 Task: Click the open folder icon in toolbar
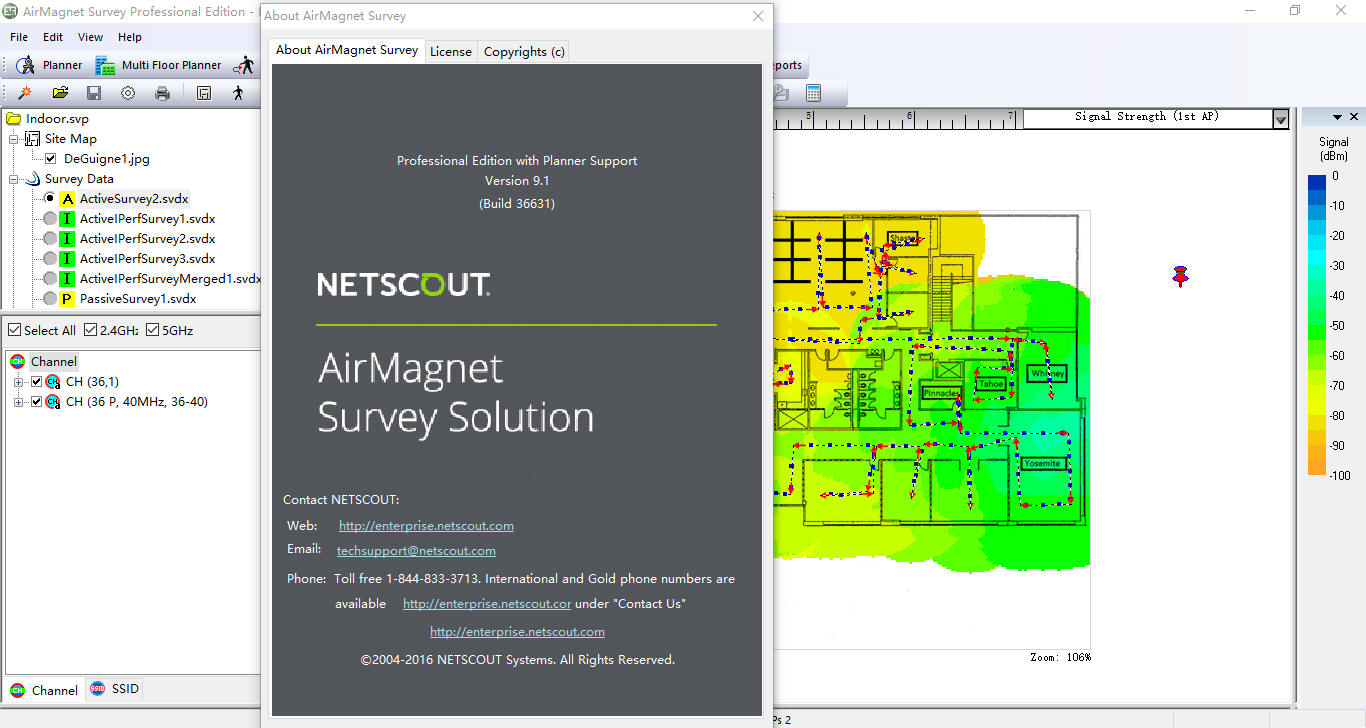[60, 93]
